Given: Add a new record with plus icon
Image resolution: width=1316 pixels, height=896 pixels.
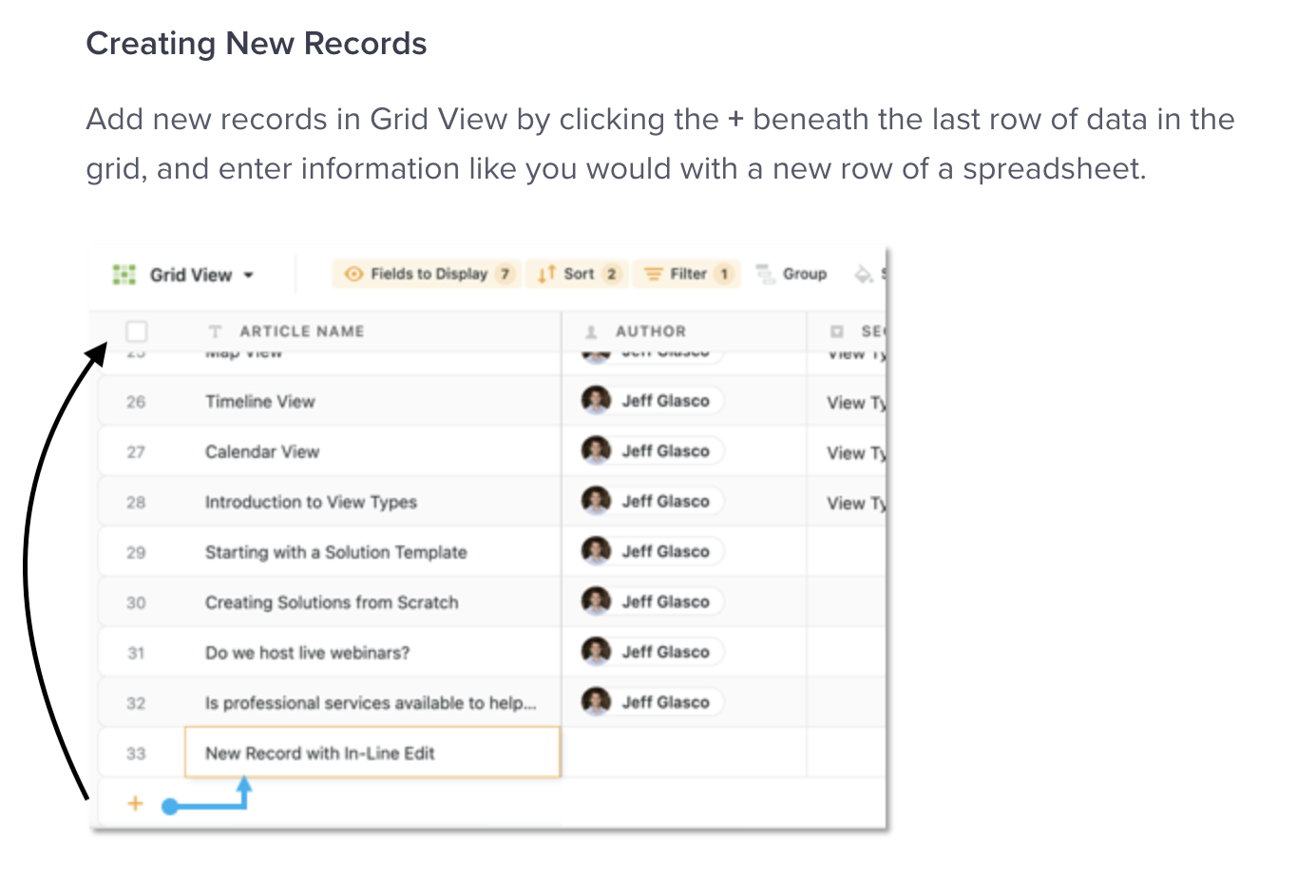Looking at the screenshot, I should (135, 804).
